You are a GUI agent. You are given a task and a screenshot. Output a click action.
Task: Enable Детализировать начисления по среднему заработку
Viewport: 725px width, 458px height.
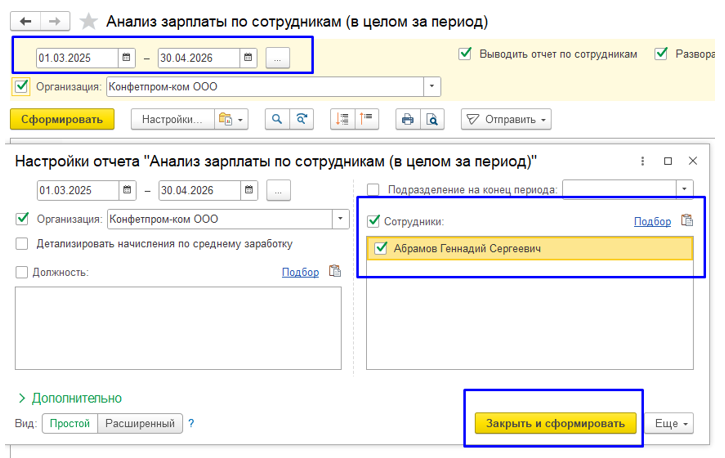22,244
